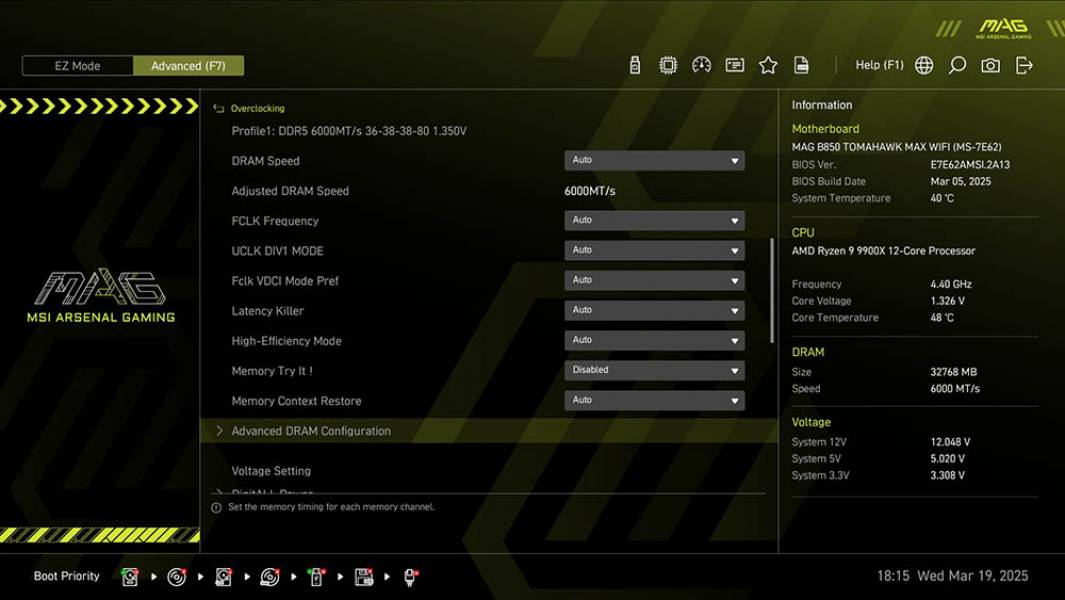Click the 3.308 V System 3.3V reading

point(947,476)
